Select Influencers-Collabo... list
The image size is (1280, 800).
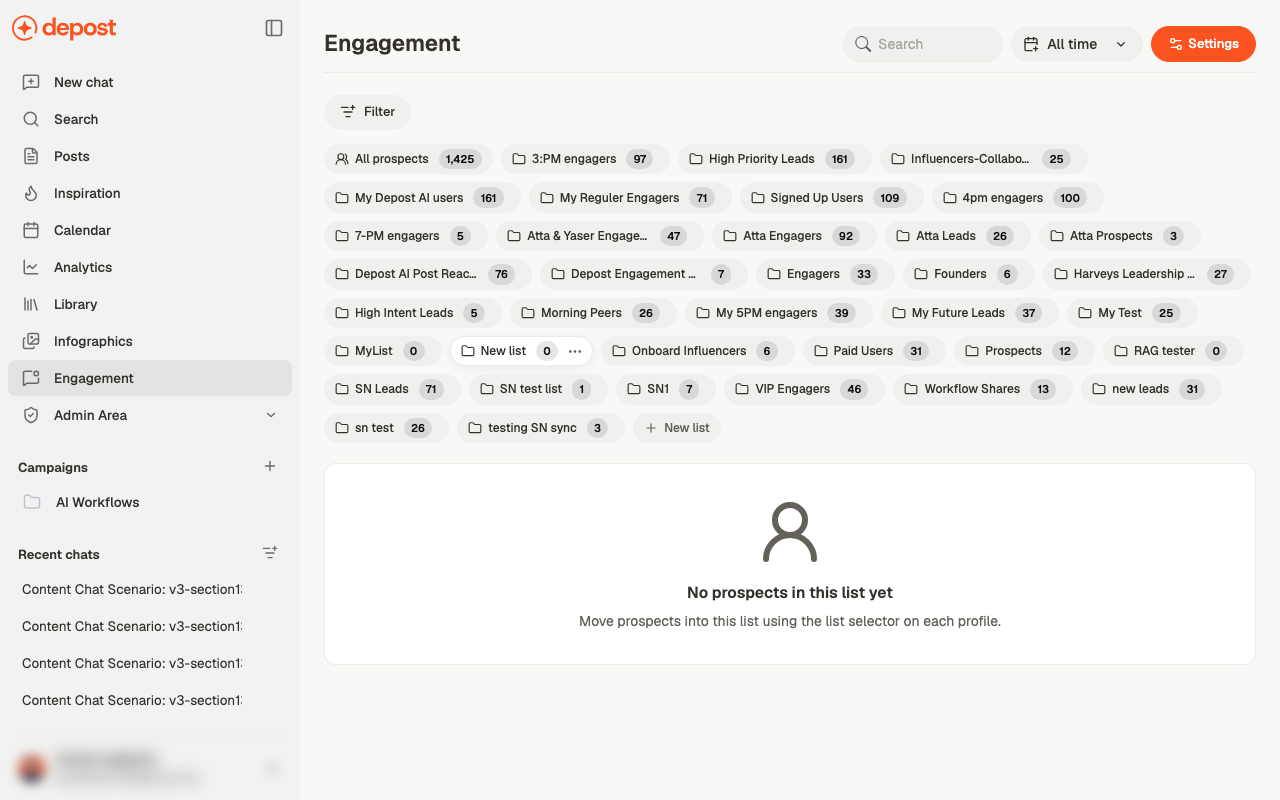pos(984,159)
